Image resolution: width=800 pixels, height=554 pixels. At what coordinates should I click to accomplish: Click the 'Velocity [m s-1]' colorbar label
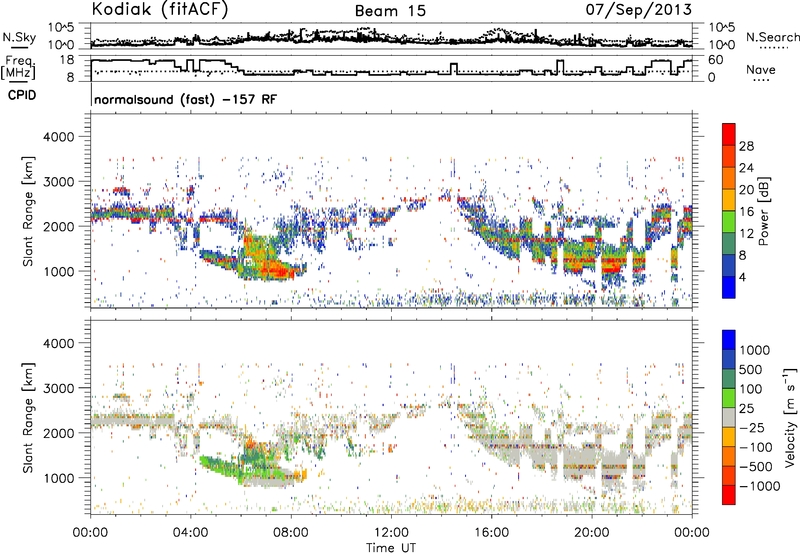(790, 417)
